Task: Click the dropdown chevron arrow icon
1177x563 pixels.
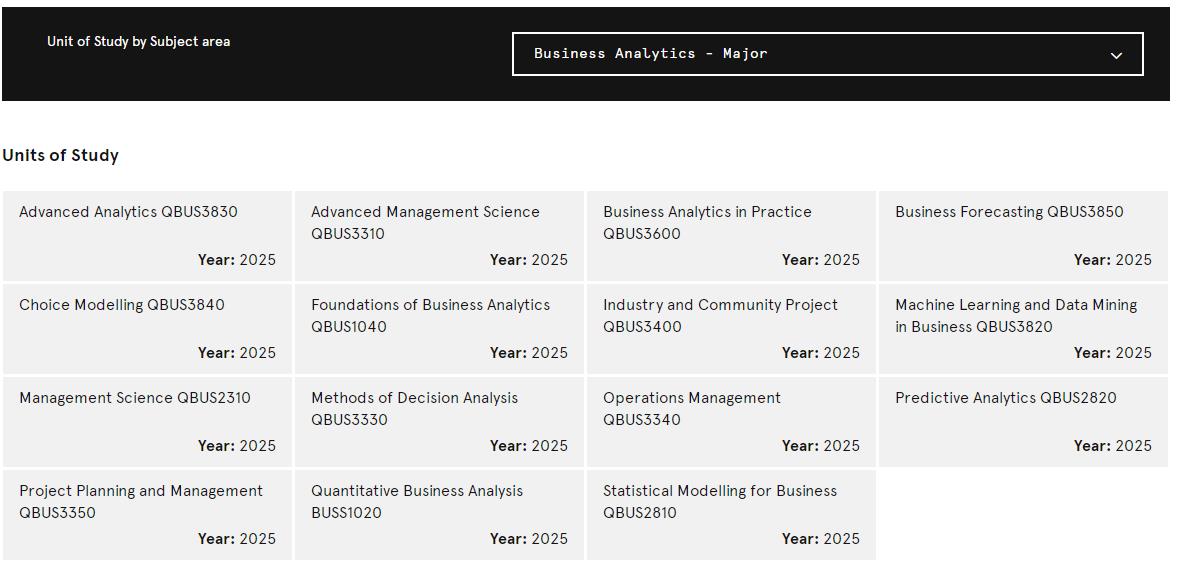Action: point(1116,55)
